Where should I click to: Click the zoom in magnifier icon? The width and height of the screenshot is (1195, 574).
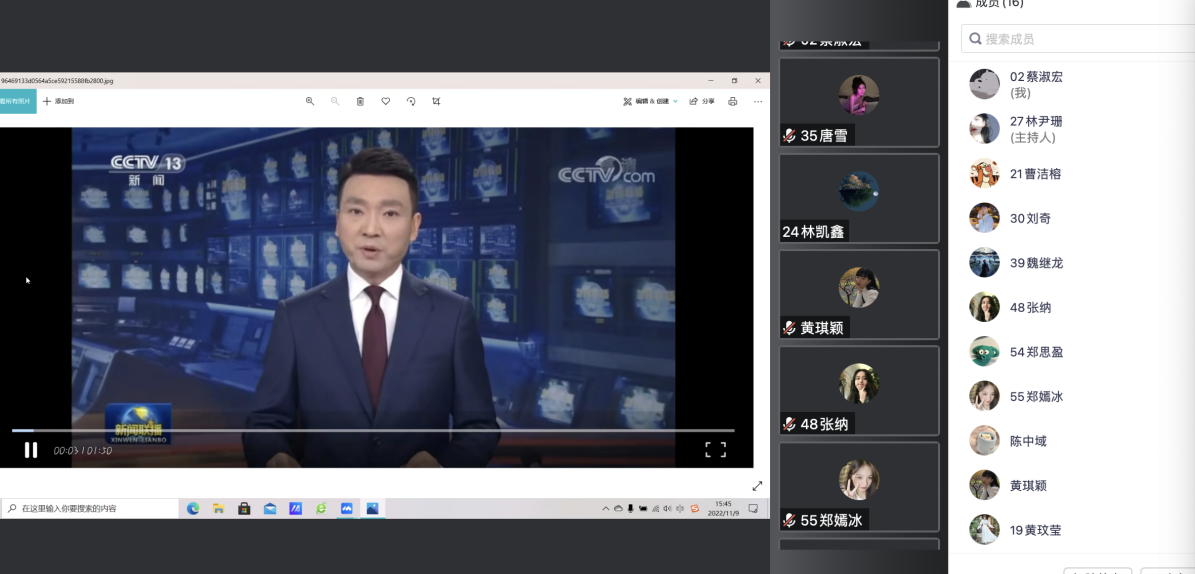click(310, 101)
